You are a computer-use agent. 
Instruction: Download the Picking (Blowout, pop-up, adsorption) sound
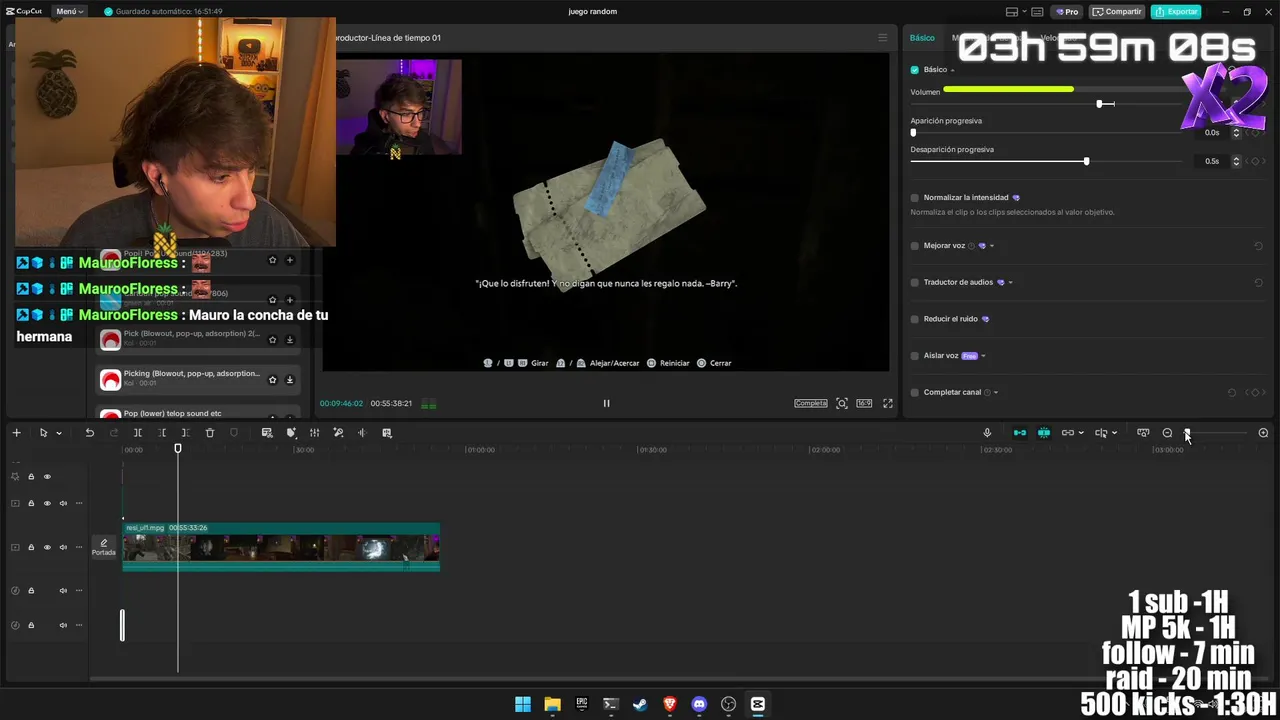290,380
